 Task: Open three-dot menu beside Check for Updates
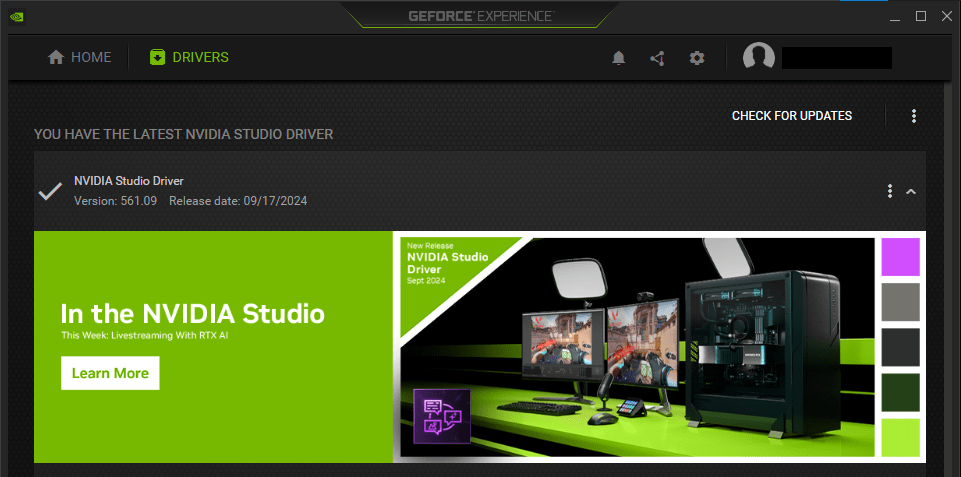pos(914,116)
